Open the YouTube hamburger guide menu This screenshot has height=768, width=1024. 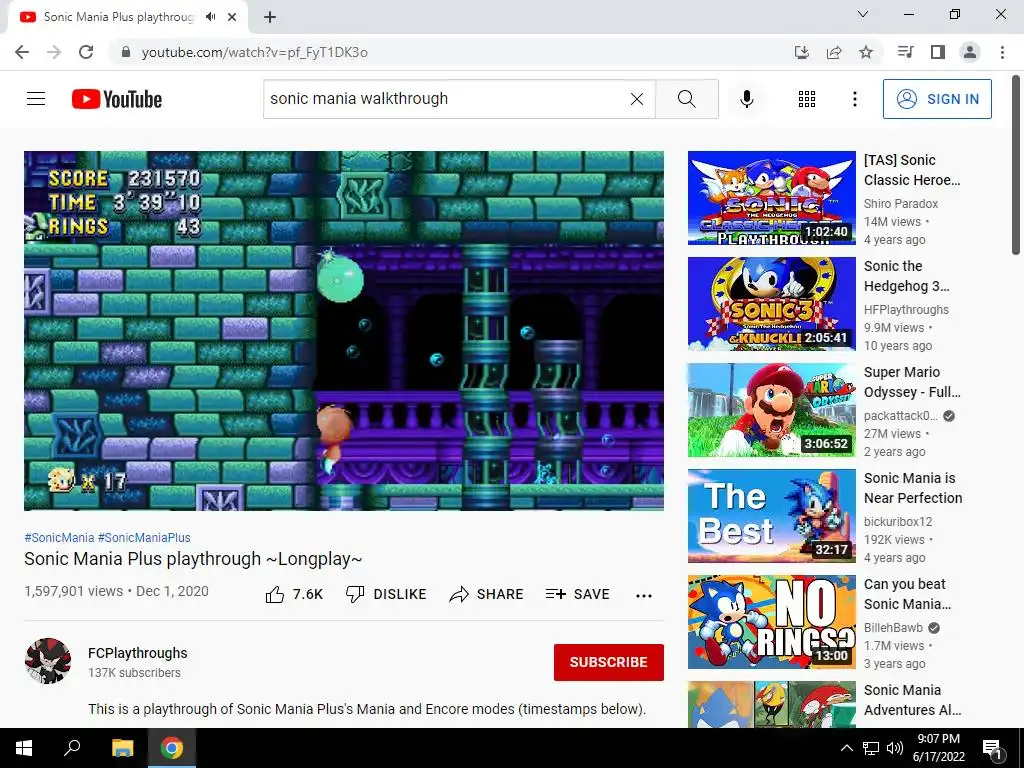click(36, 99)
